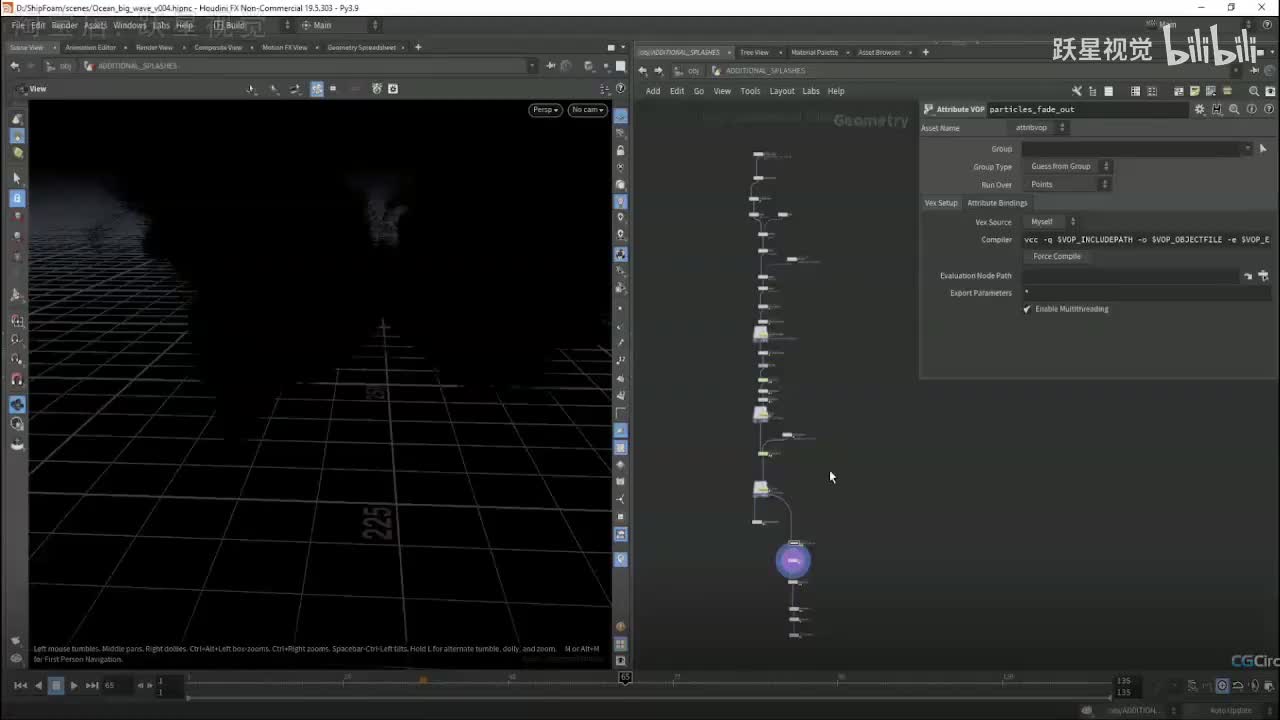1280x720 pixels.
Task: Play the animation forward
Action: (74, 685)
